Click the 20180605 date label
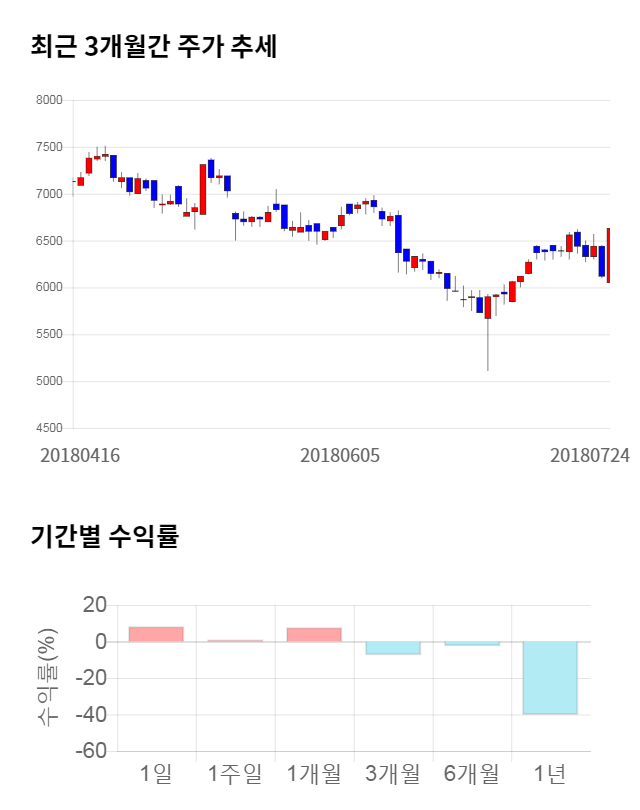Screen dimensions: 640x810 click(340, 456)
